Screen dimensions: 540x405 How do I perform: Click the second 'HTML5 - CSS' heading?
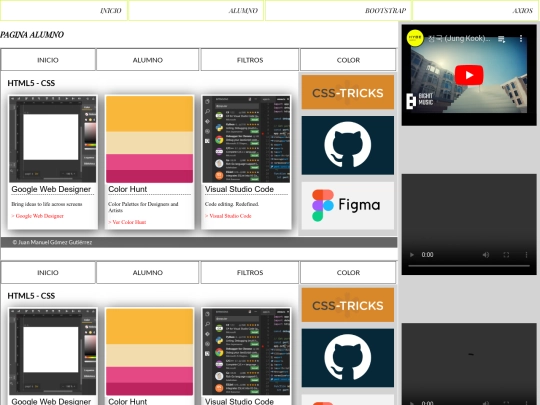[x=31, y=295]
